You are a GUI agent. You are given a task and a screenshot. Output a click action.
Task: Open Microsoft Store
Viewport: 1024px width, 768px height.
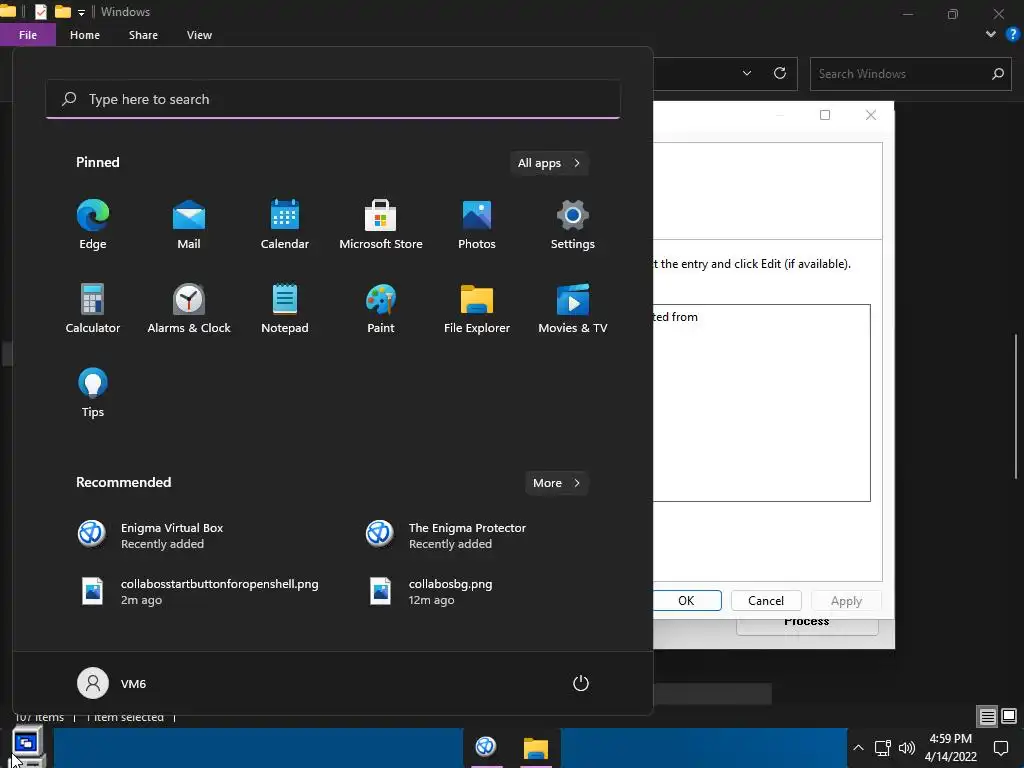381,225
